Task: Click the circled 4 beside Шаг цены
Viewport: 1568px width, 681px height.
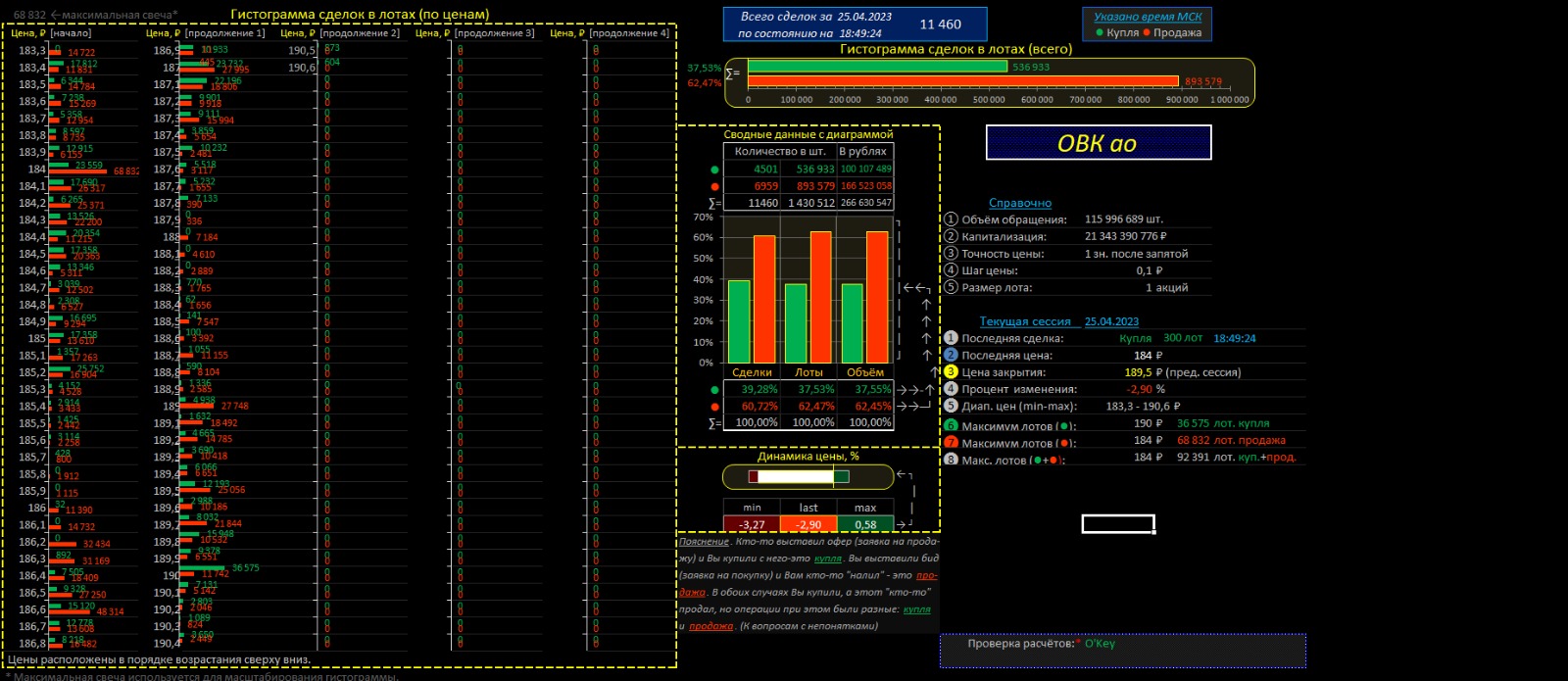Action: point(950,269)
